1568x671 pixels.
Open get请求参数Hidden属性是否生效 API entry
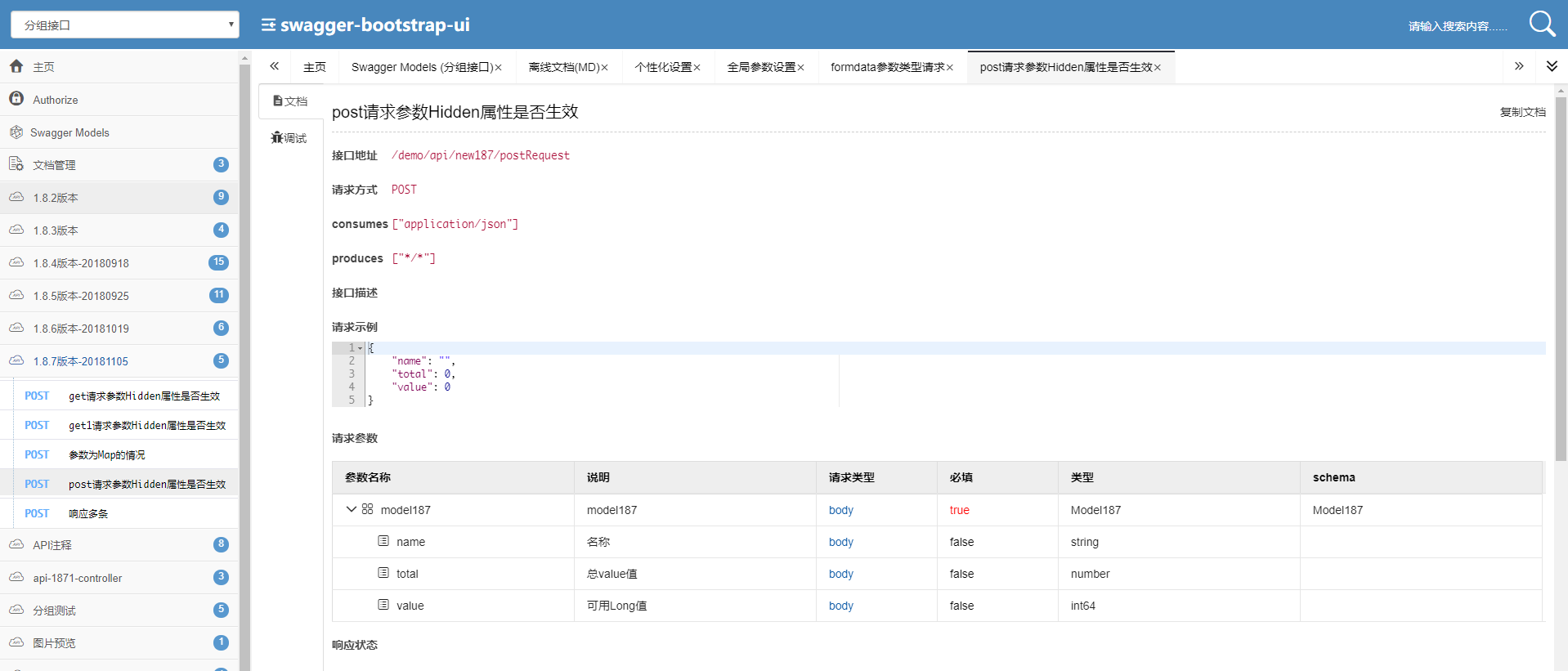pyautogui.click(x=127, y=396)
